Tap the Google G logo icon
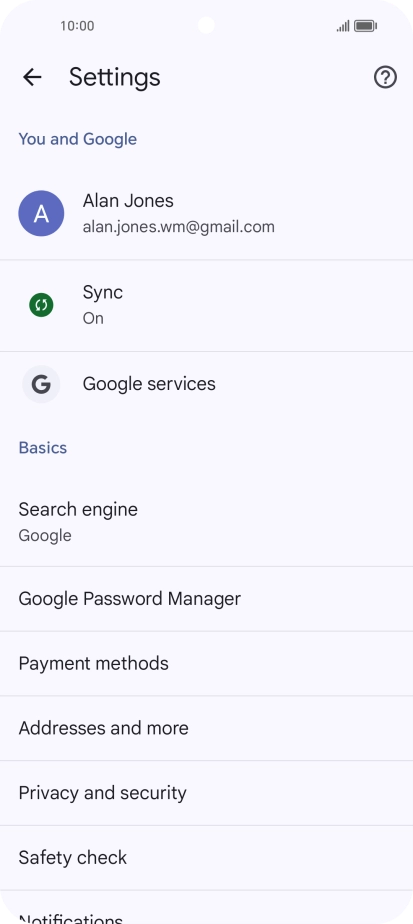This screenshot has width=413, height=924. pos(41,384)
